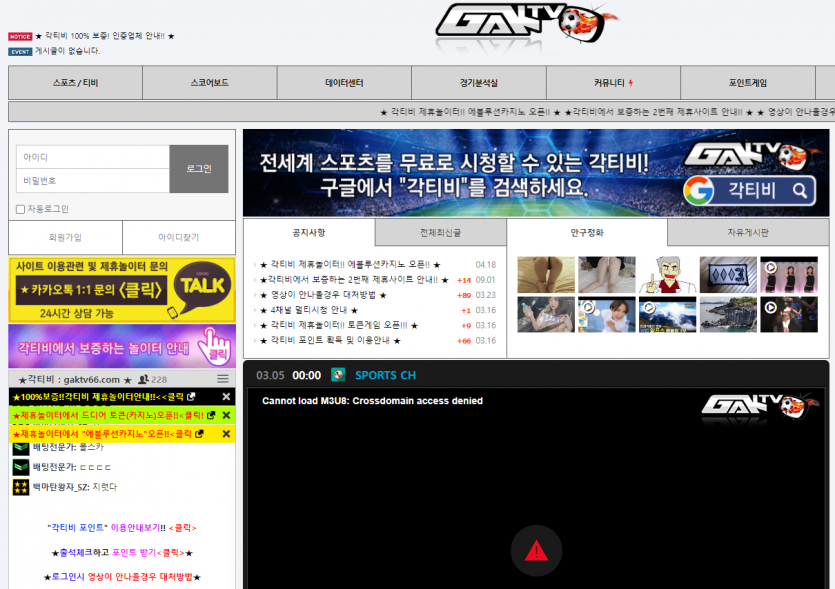Image resolution: width=835 pixels, height=589 pixels.
Task: Click the KakaoTalk TALK speech bubble icon
Action: (x=202, y=287)
